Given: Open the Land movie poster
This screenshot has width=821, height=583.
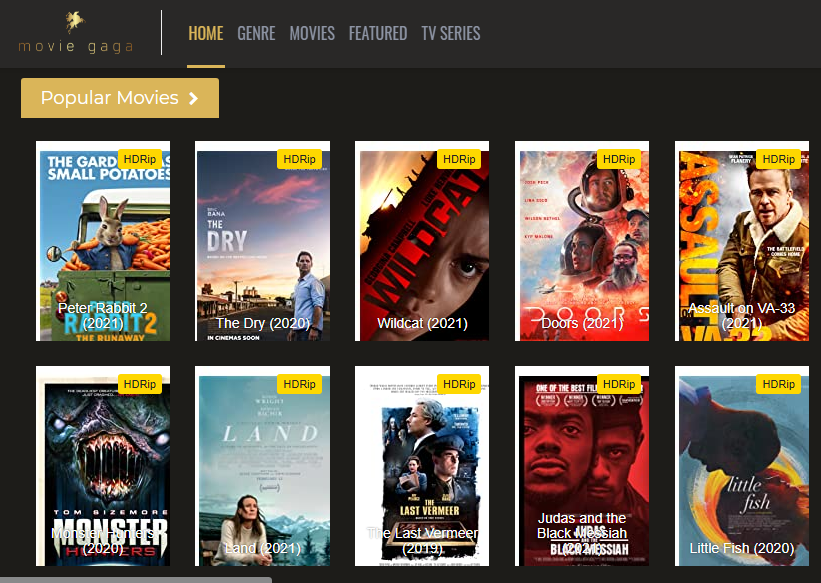Looking at the screenshot, I should [x=262, y=466].
